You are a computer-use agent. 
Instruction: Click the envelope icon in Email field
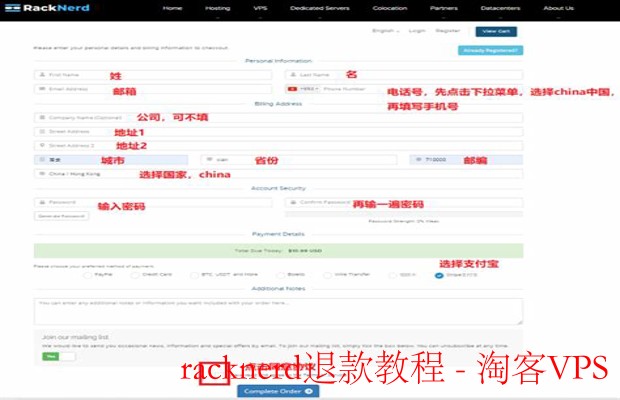[42, 89]
